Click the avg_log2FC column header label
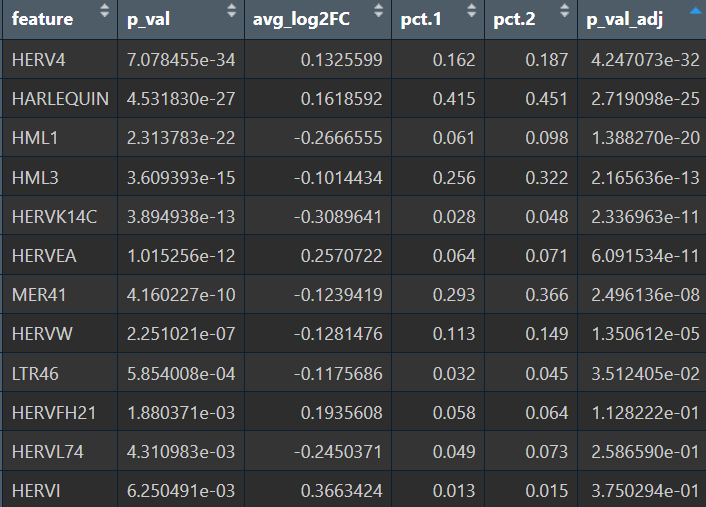 pos(302,19)
